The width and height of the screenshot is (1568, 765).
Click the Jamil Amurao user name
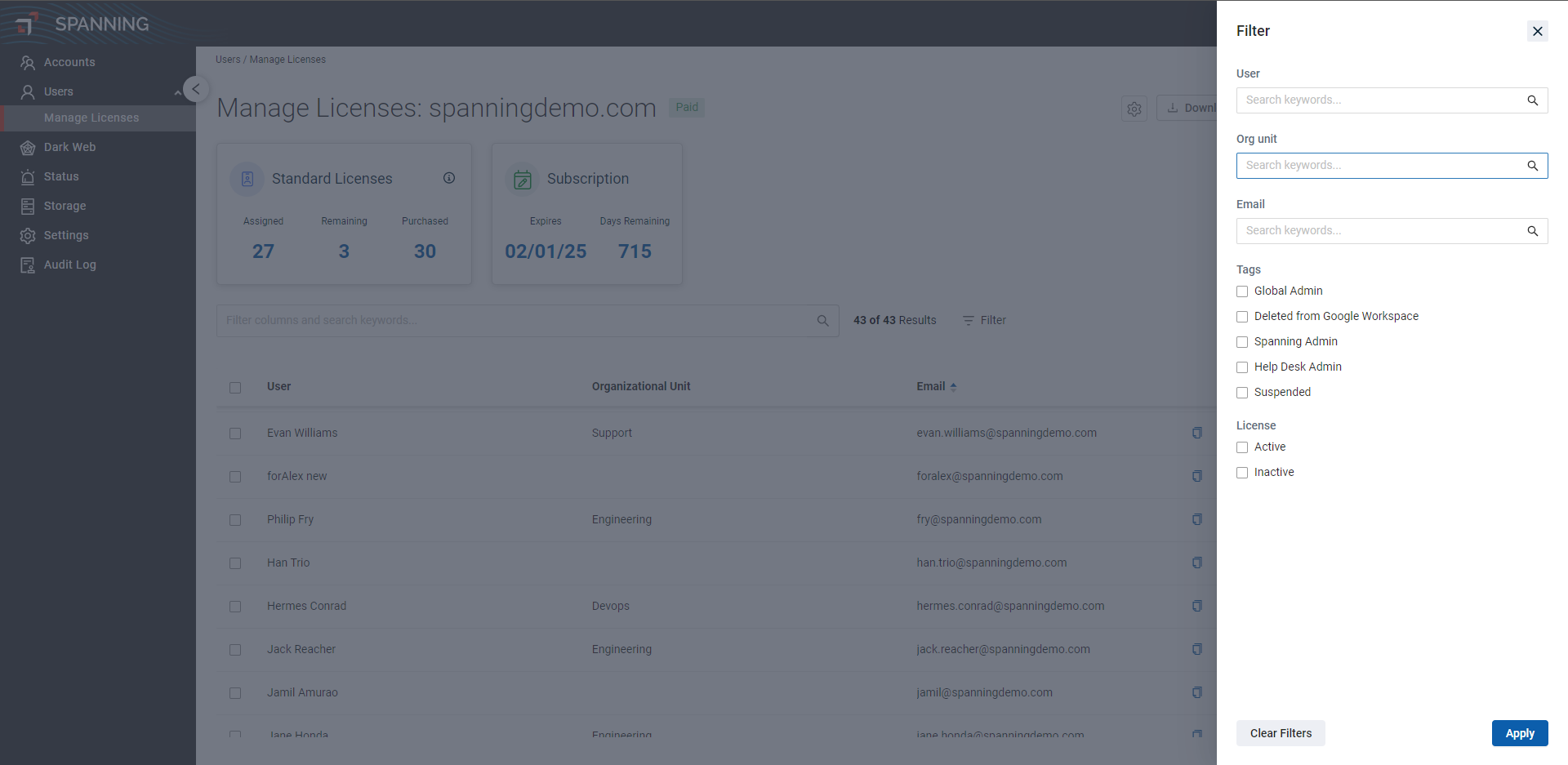302,692
